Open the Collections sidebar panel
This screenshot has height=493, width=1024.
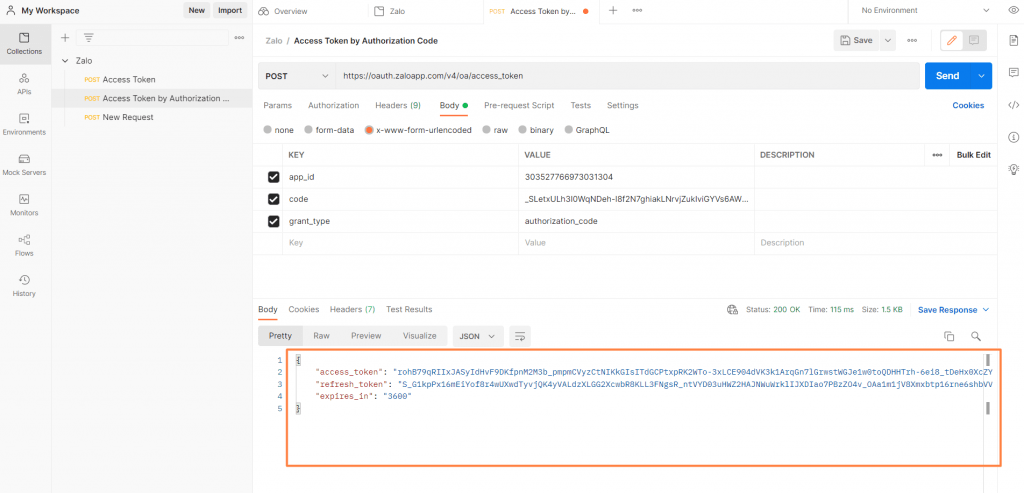click(x=24, y=43)
